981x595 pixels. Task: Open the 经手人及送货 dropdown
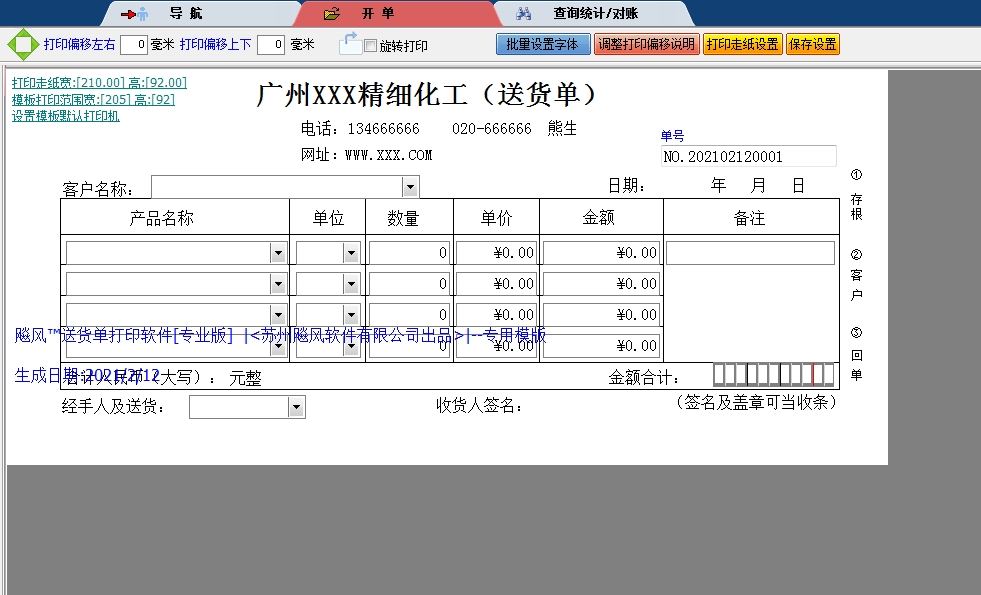[295, 406]
